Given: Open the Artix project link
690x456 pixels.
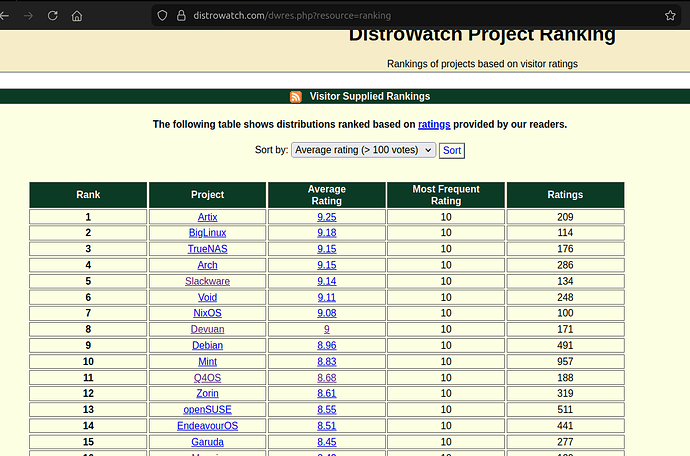Looking at the screenshot, I should pos(207,217).
